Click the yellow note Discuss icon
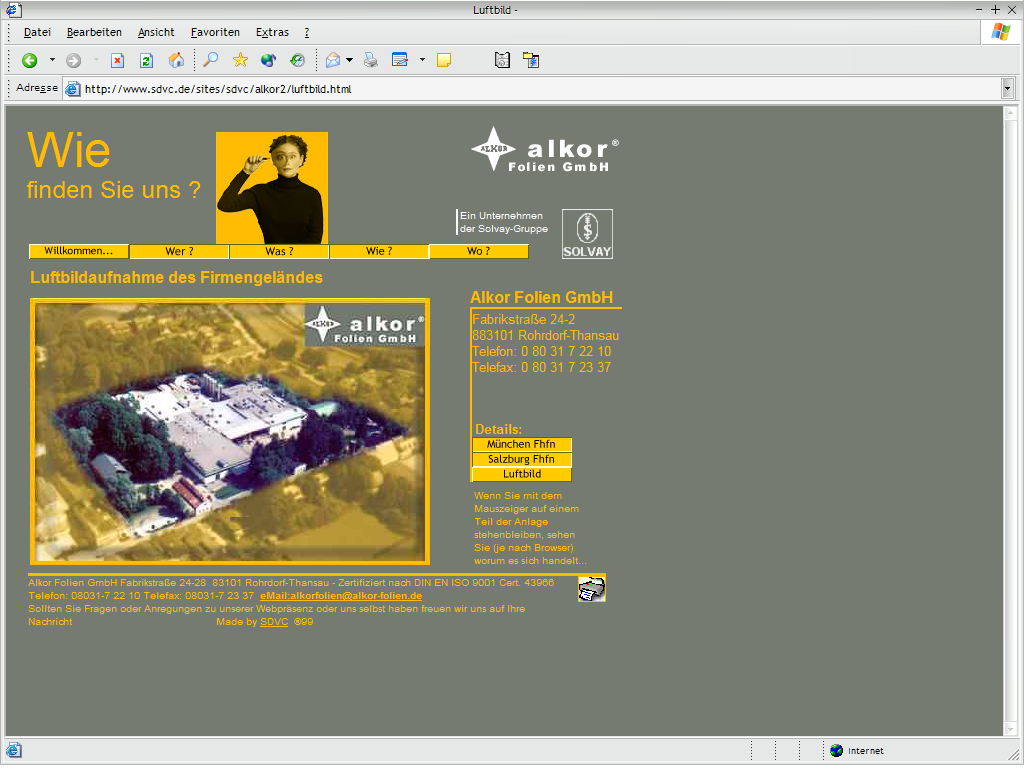This screenshot has width=1024, height=768. 444,61
